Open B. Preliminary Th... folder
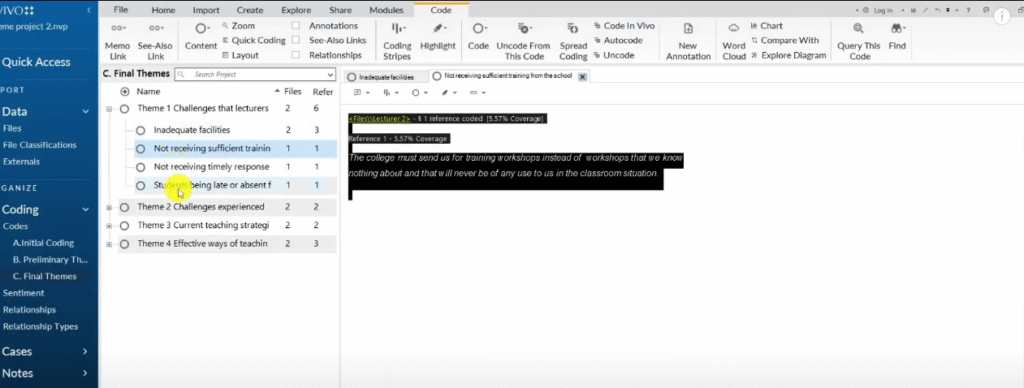This screenshot has height=388, width=1024. click(50, 259)
